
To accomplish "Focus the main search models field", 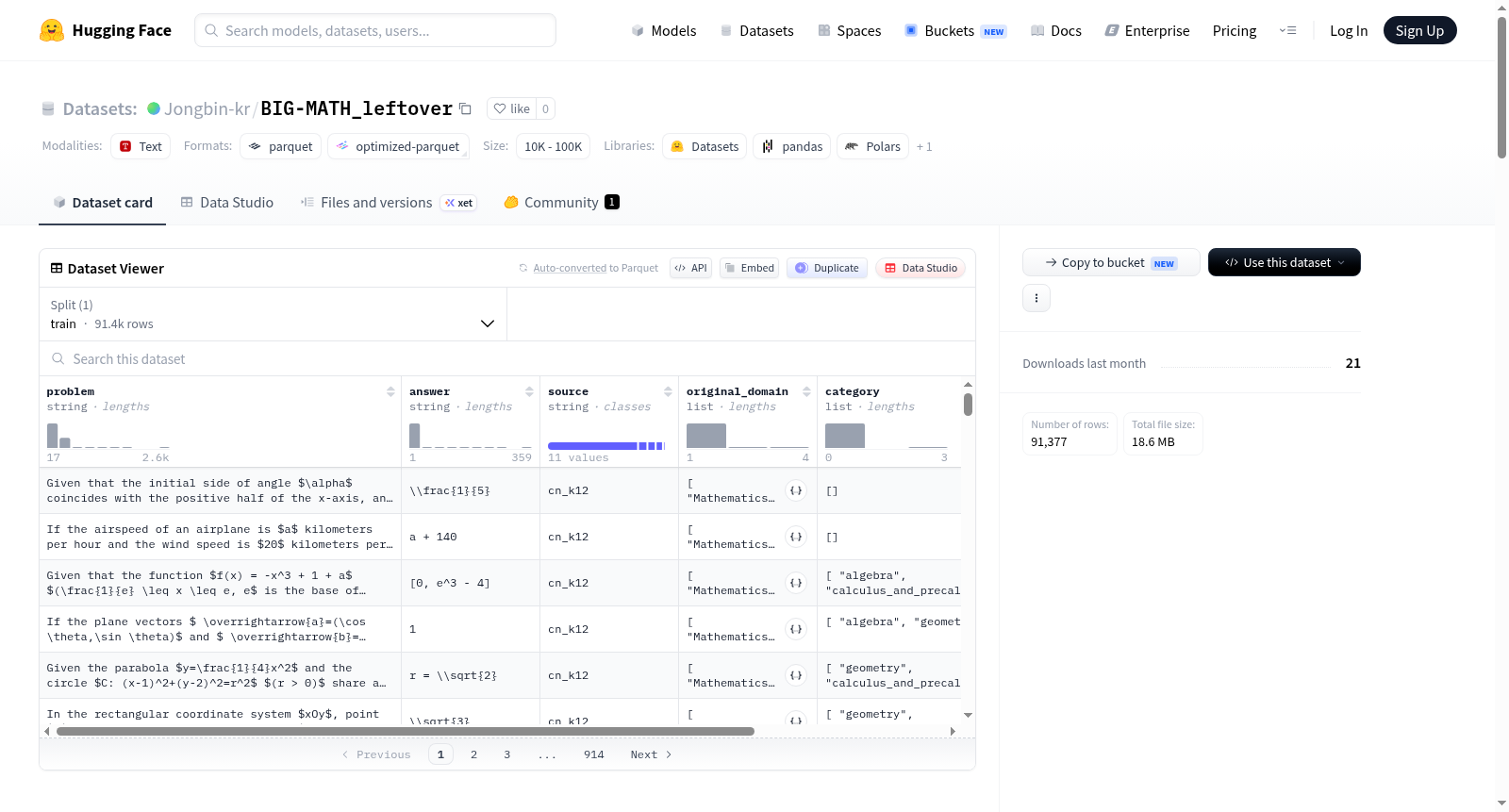I will (375, 30).
